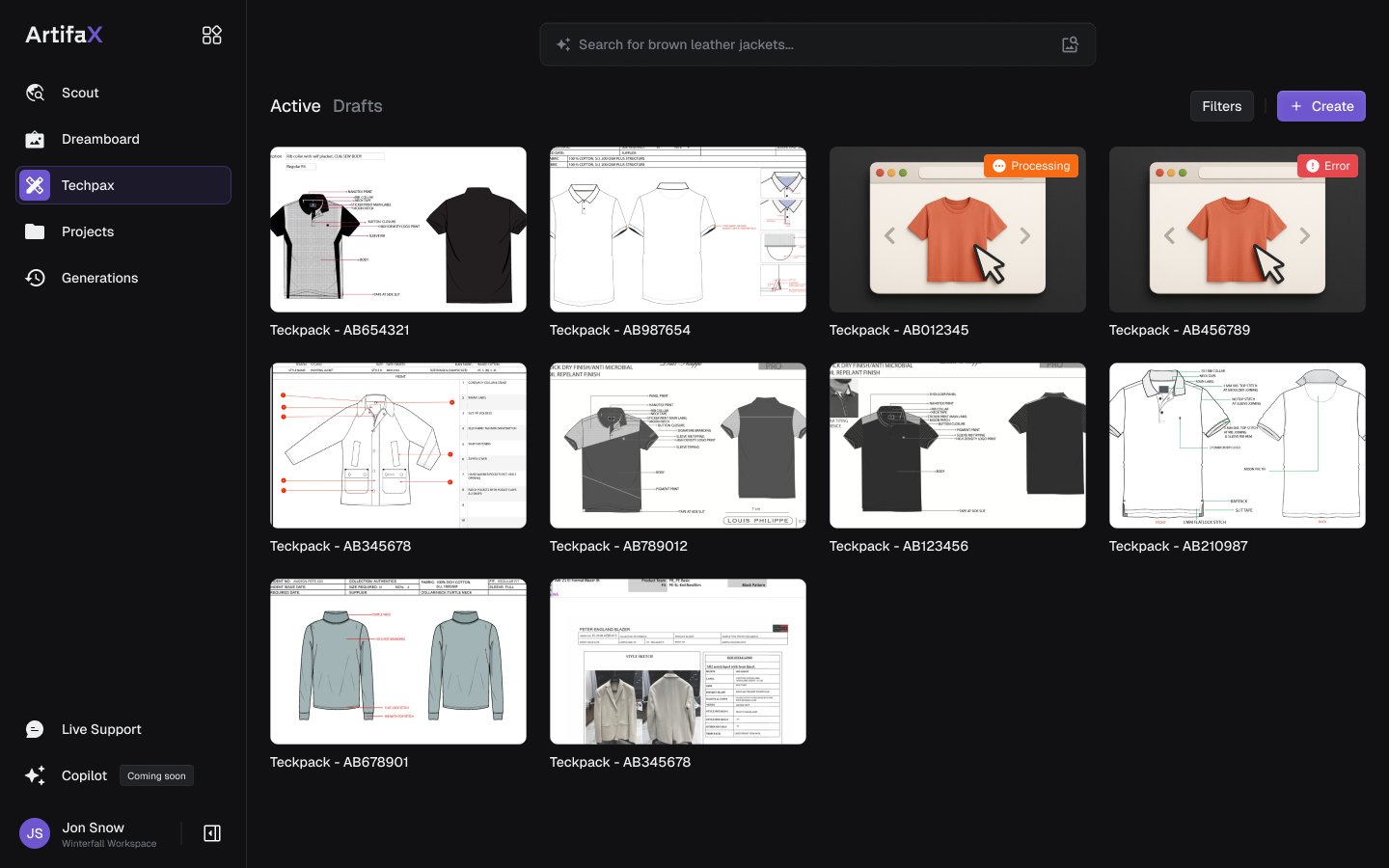Image resolution: width=1389 pixels, height=868 pixels.
Task: Switch to the Drafts tab
Action: [x=357, y=106]
